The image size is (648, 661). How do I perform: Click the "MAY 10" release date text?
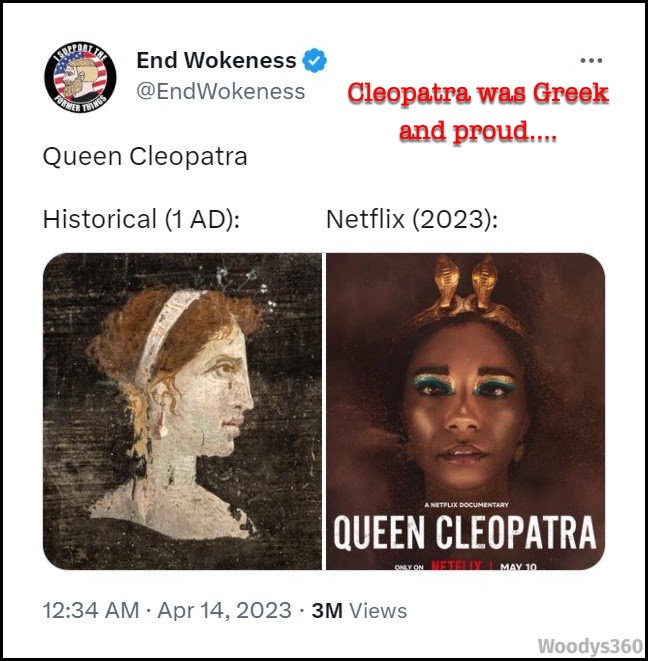tap(518, 567)
